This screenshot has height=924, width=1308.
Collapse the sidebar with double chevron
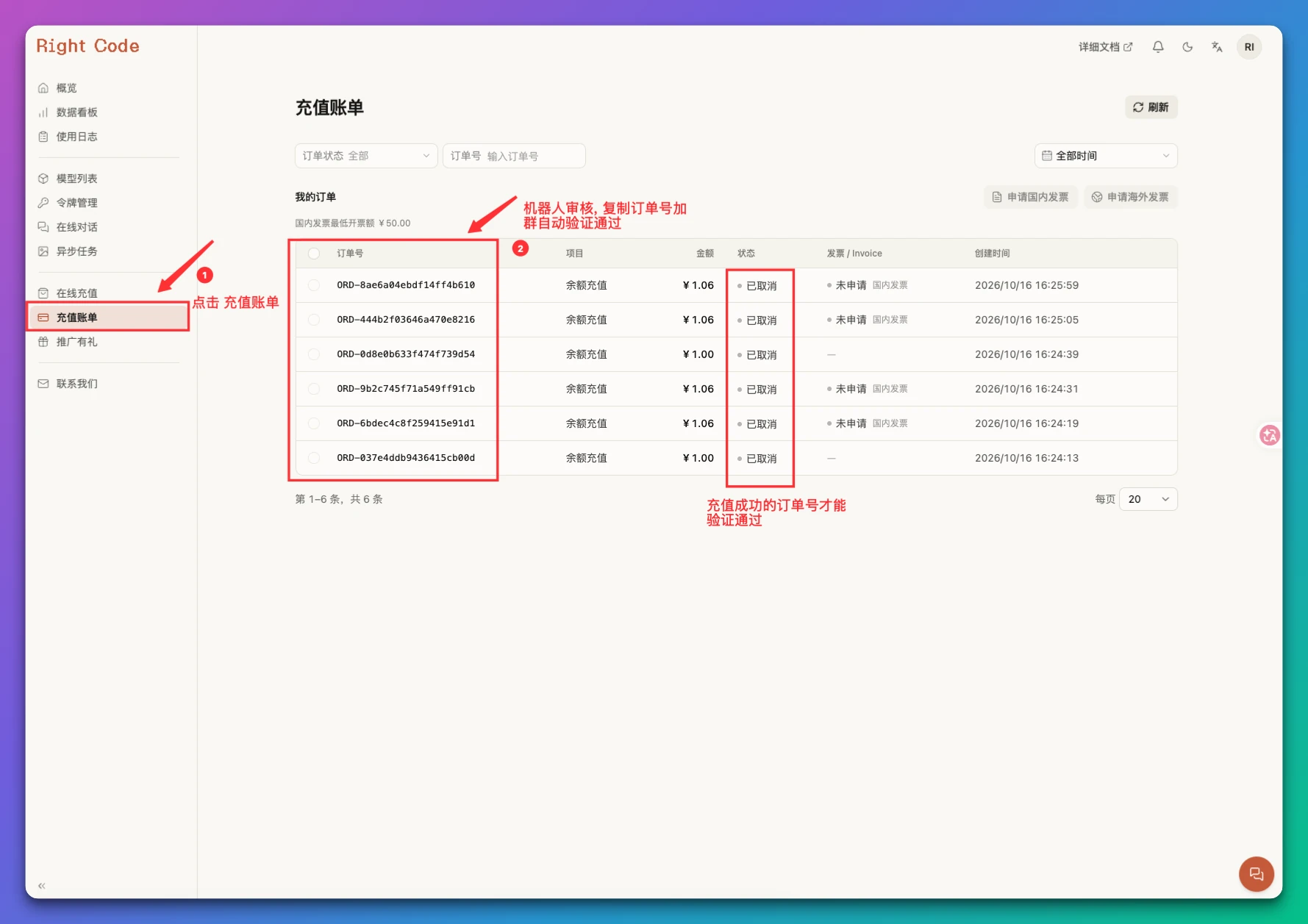42,886
